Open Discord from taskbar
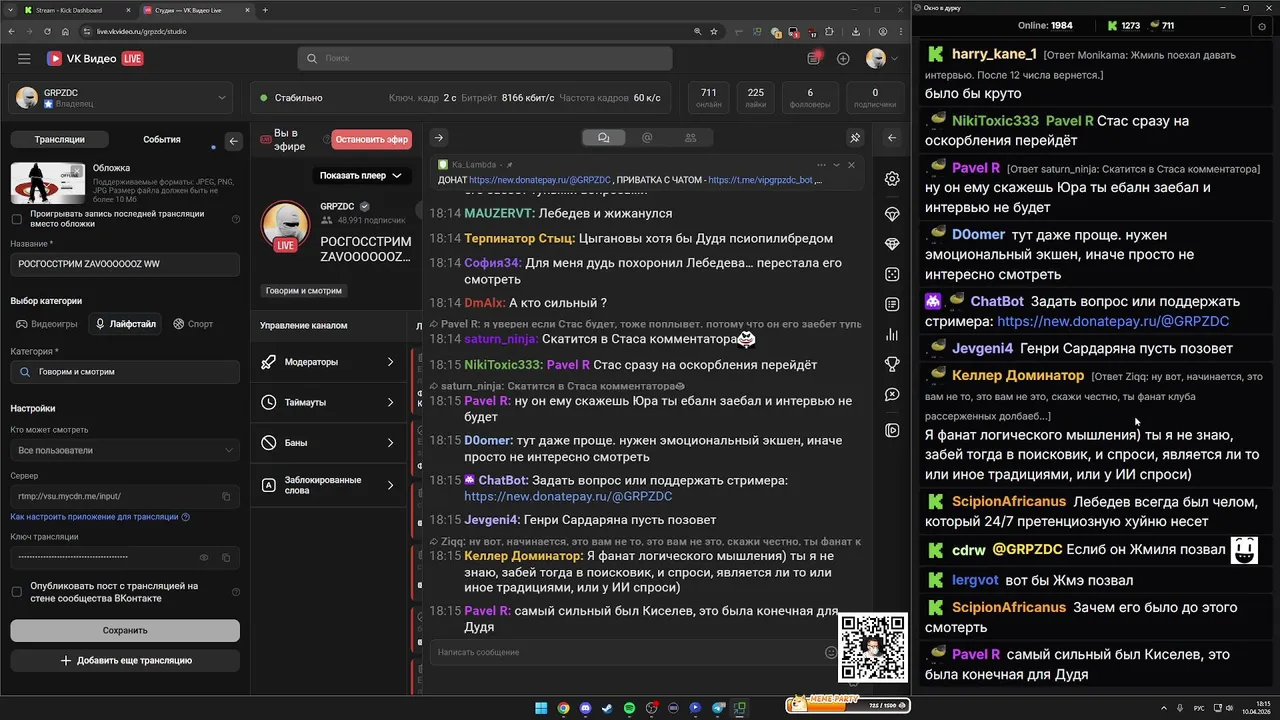 point(585,708)
